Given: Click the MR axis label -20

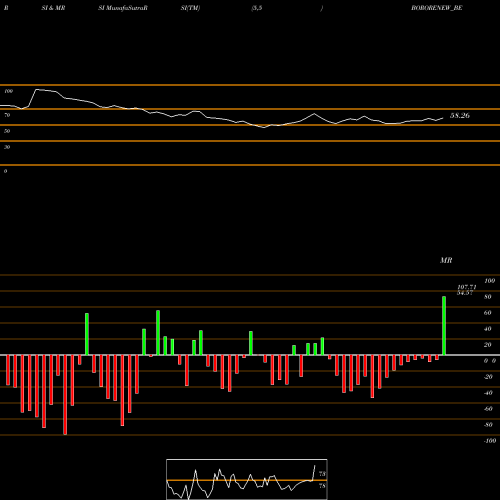Looking at the screenshot, I should [x=488, y=377].
